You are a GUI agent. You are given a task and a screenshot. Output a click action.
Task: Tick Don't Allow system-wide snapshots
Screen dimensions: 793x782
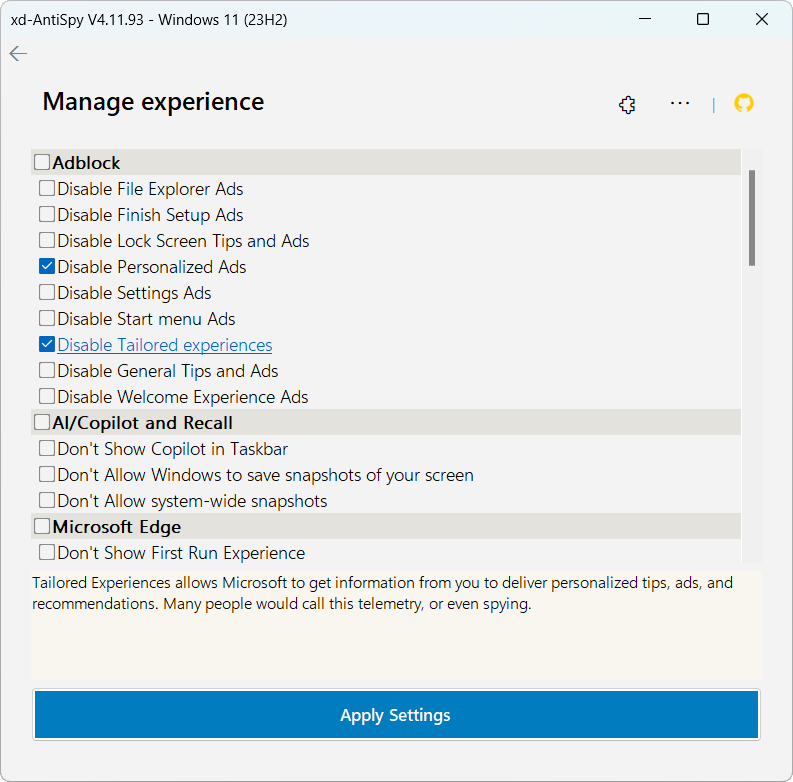(47, 501)
